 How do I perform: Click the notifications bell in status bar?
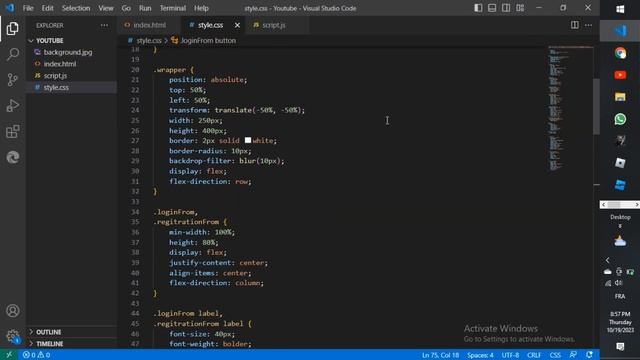589,355
